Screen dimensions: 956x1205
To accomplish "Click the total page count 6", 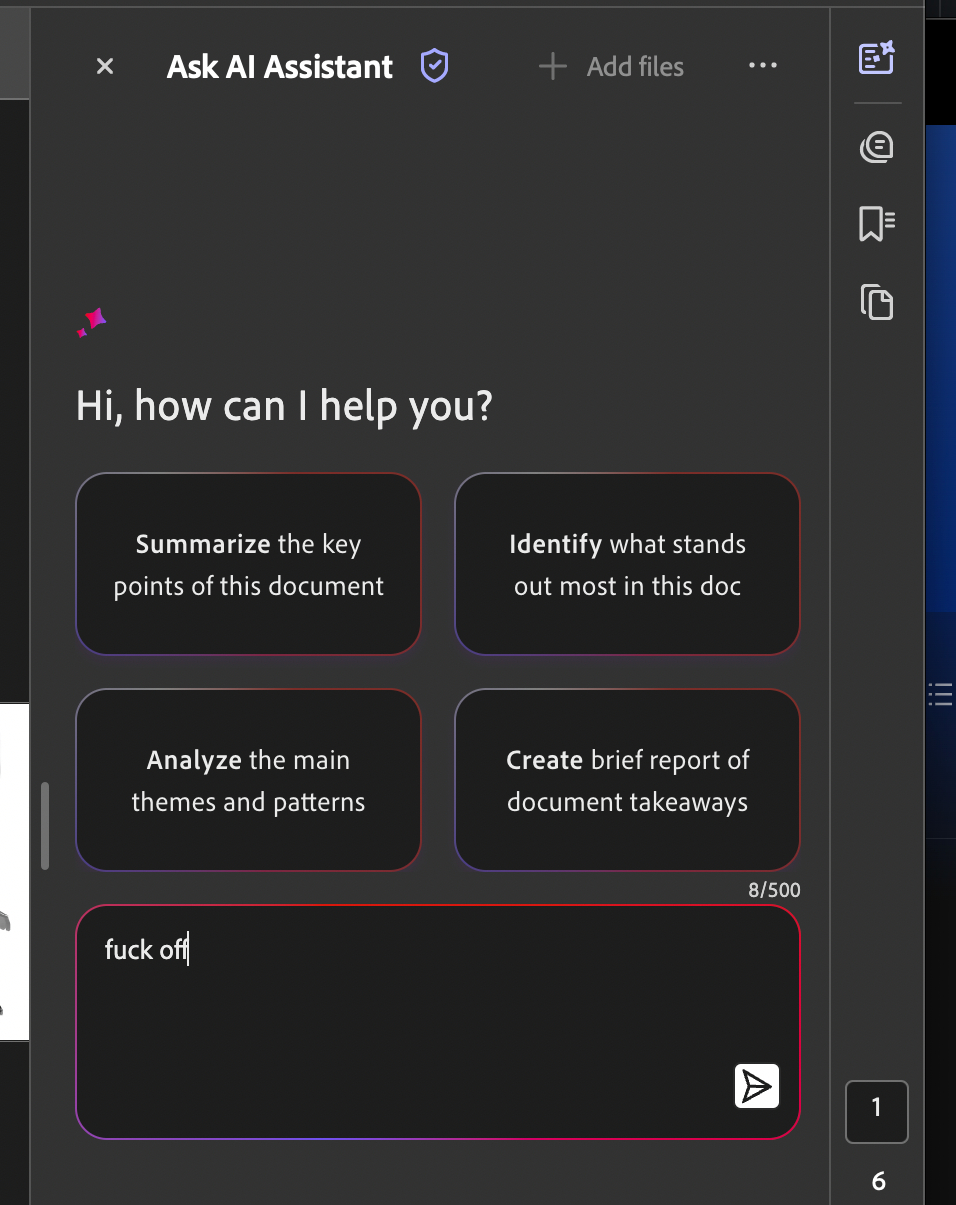I will tap(878, 1181).
